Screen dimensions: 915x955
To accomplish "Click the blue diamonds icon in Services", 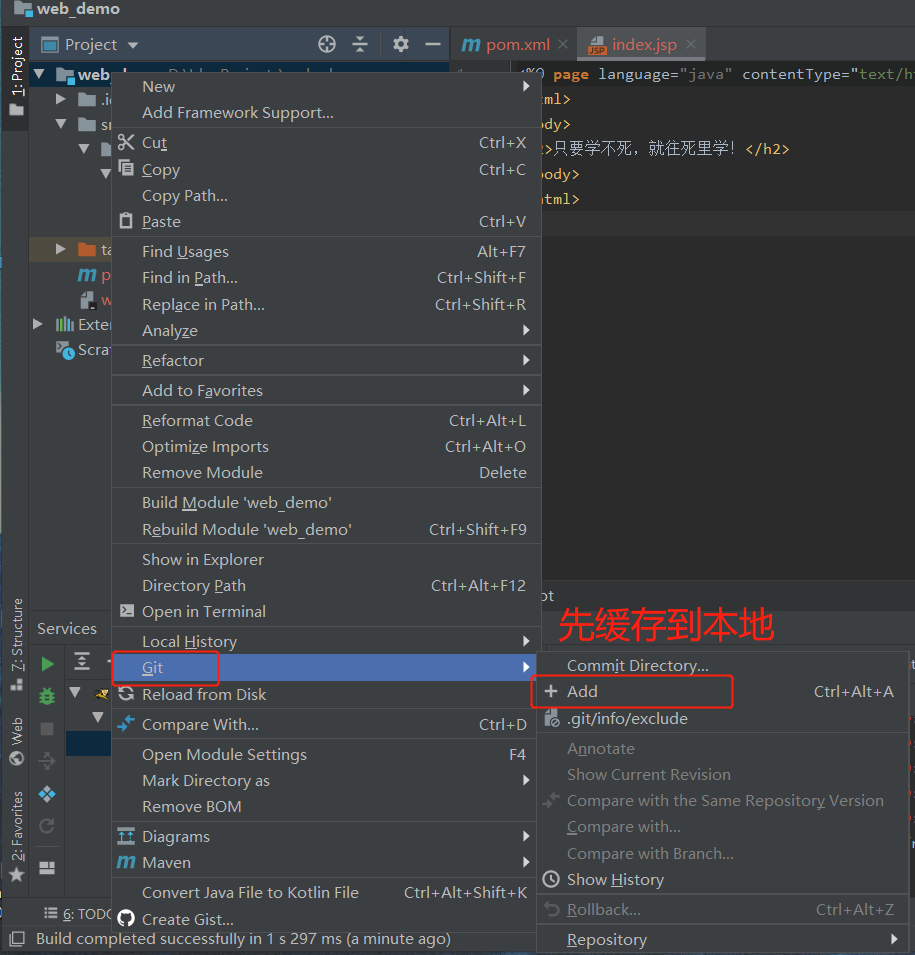I will tap(47, 794).
